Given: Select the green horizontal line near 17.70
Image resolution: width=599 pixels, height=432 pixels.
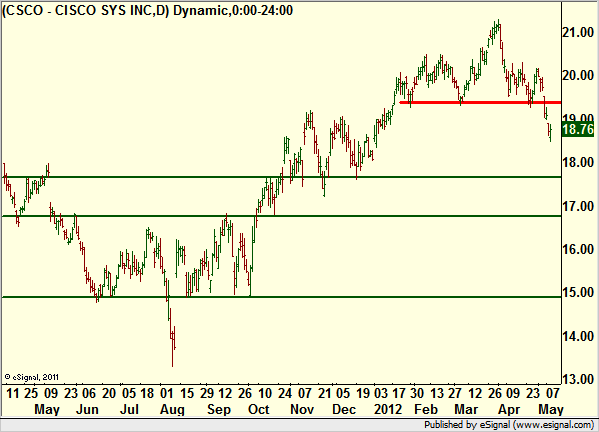Looking at the screenshot, I should tap(282, 177).
